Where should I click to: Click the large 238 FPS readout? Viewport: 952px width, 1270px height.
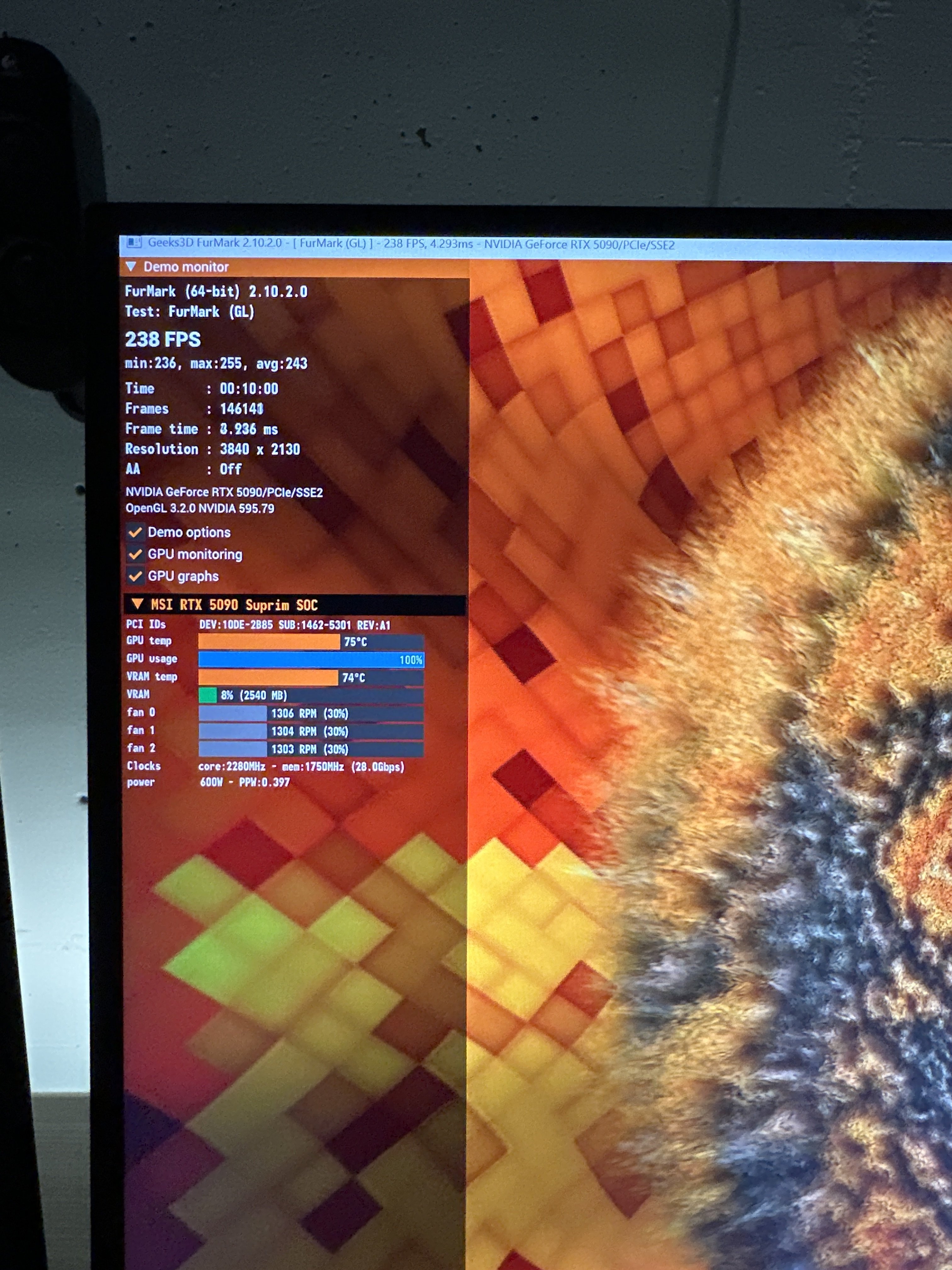[x=163, y=339]
